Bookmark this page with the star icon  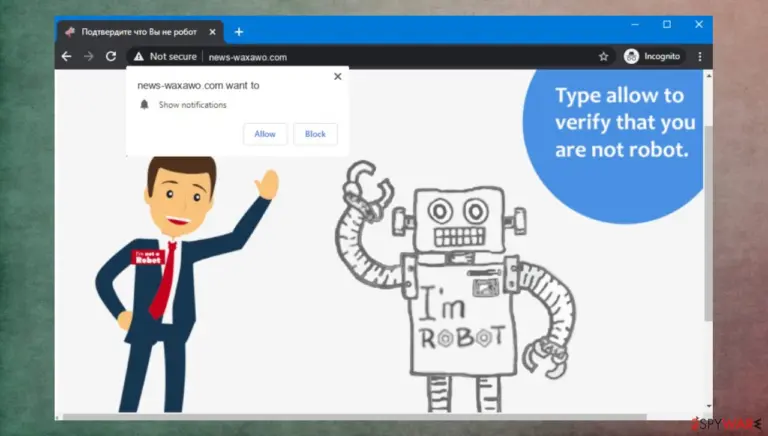pyautogui.click(x=603, y=56)
